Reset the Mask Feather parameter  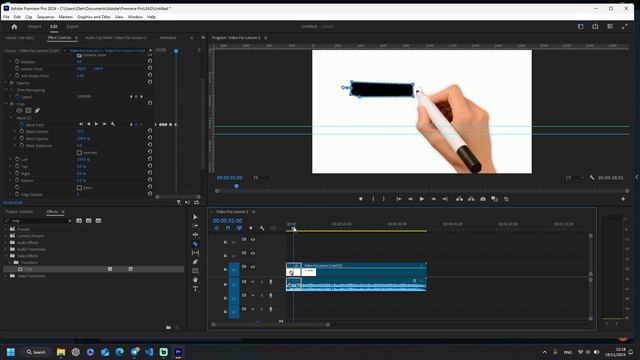(150, 131)
